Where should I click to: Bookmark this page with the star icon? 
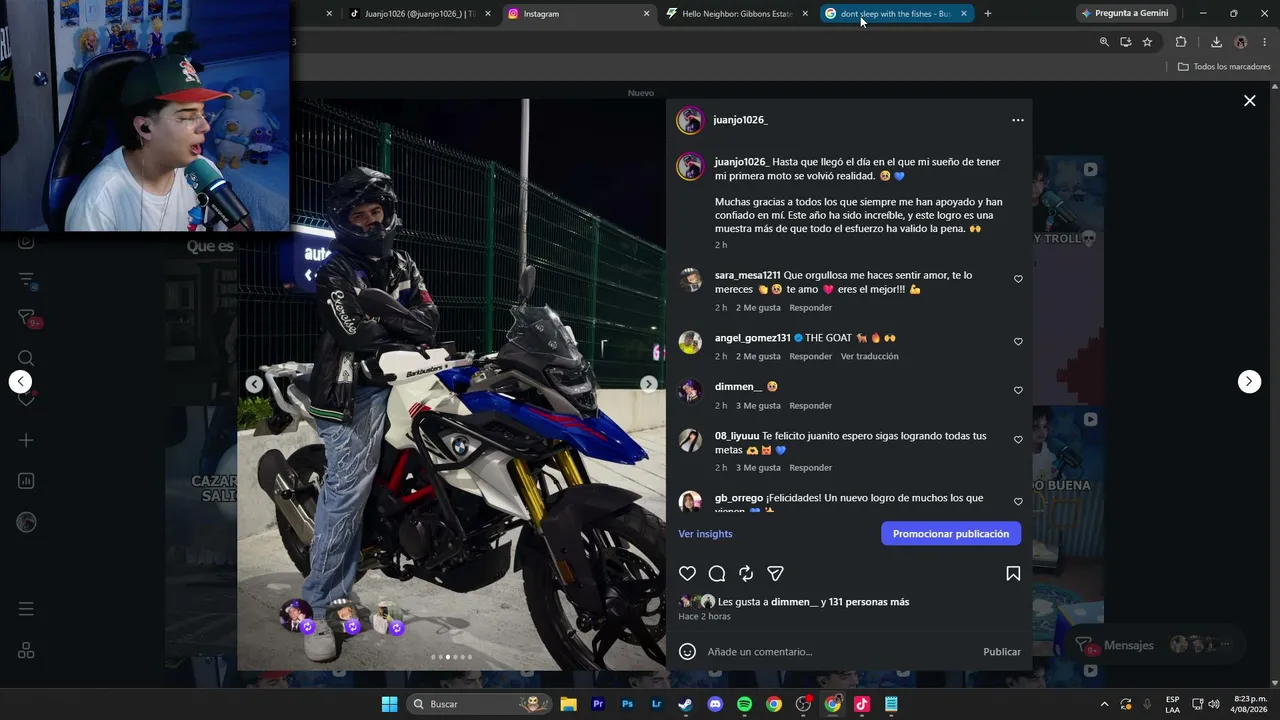coord(1147,42)
